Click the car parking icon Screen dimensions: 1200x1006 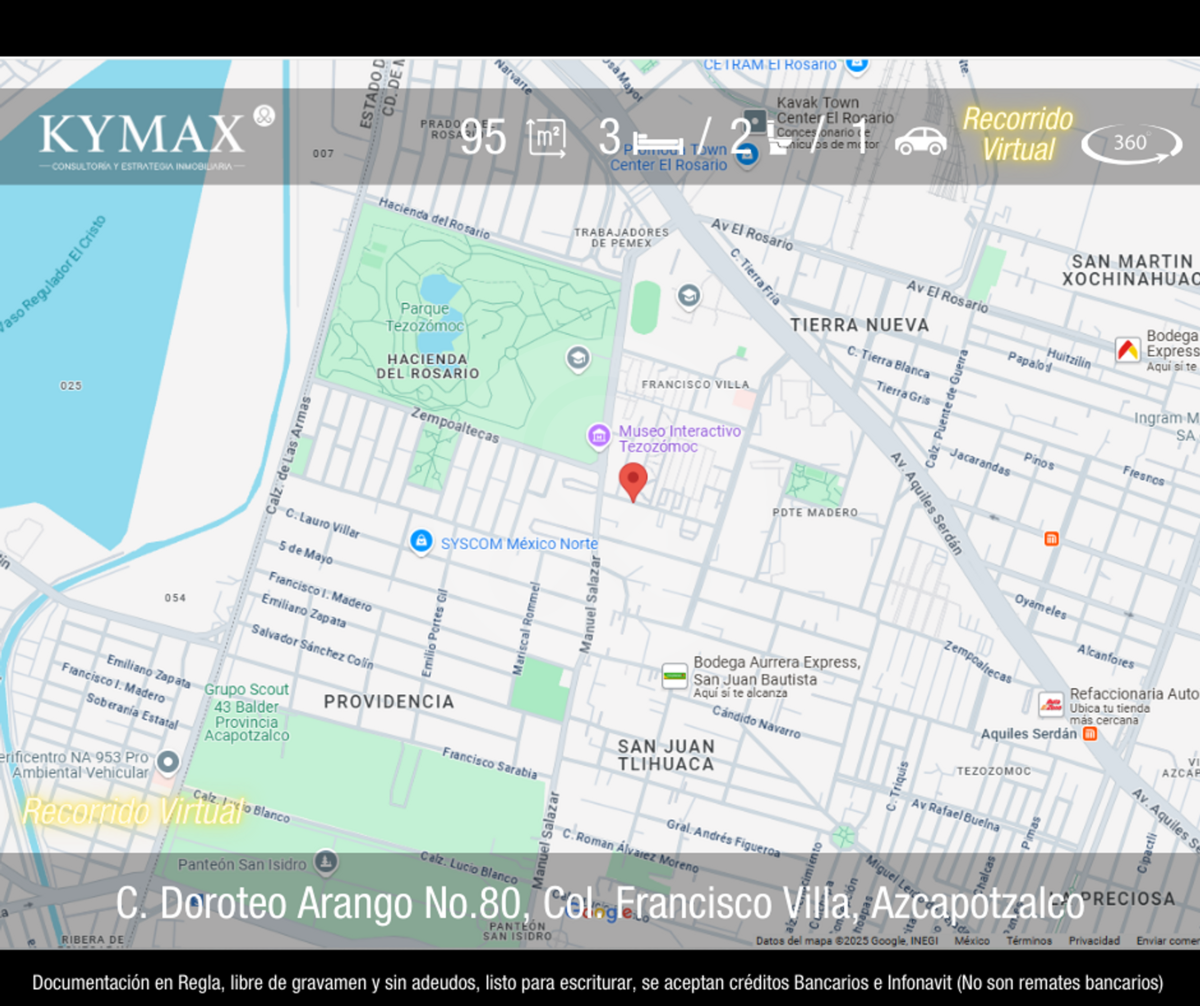click(920, 141)
